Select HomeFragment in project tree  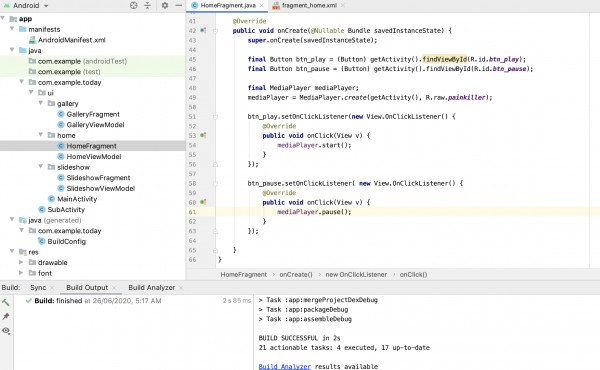pyautogui.click(x=91, y=146)
